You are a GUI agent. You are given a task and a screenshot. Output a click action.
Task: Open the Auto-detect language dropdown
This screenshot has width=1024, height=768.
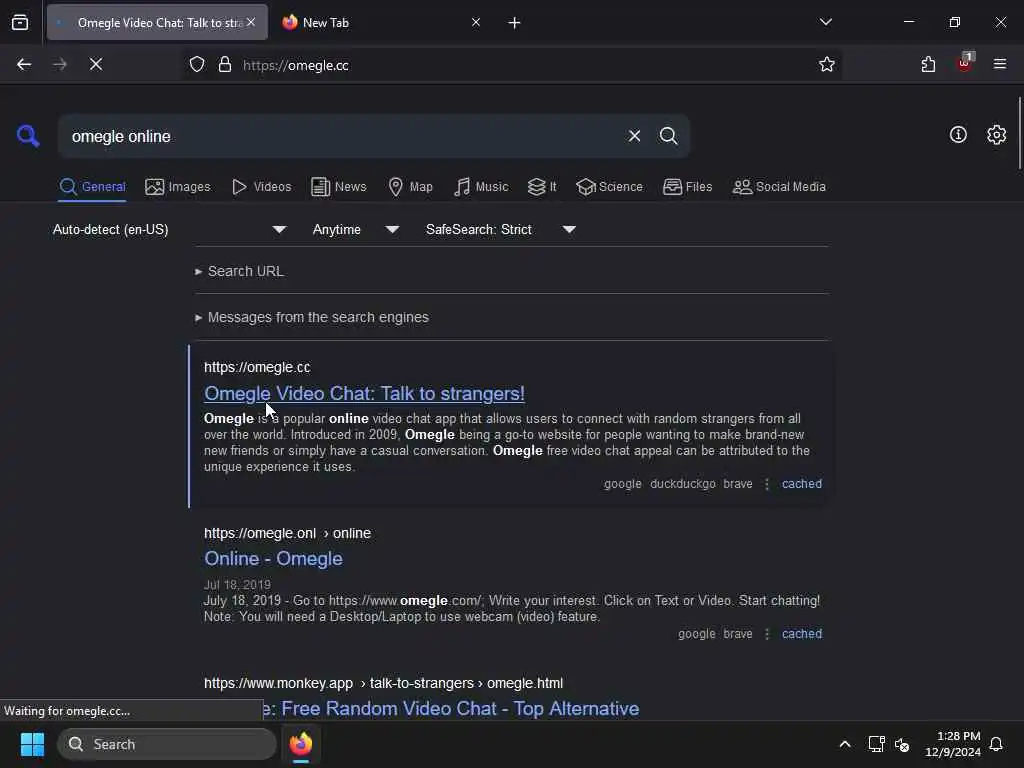(170, 229)
